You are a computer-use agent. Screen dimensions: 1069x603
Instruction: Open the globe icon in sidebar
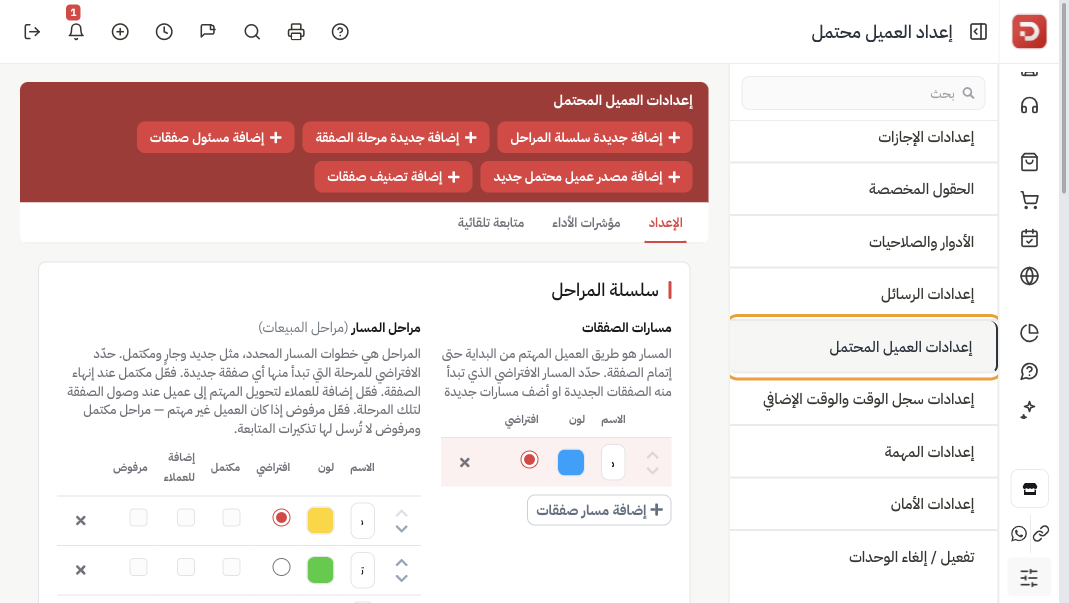pos(1029,276)
